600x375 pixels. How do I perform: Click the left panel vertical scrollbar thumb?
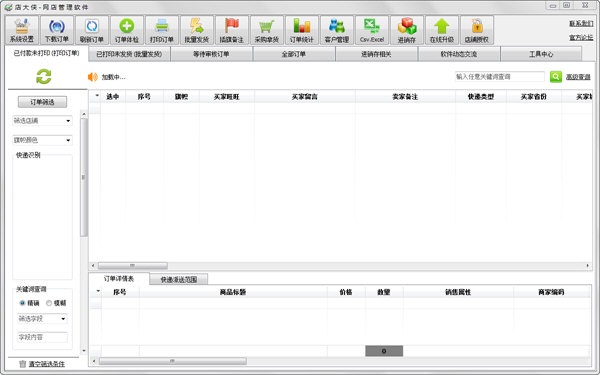click(84, 177)
